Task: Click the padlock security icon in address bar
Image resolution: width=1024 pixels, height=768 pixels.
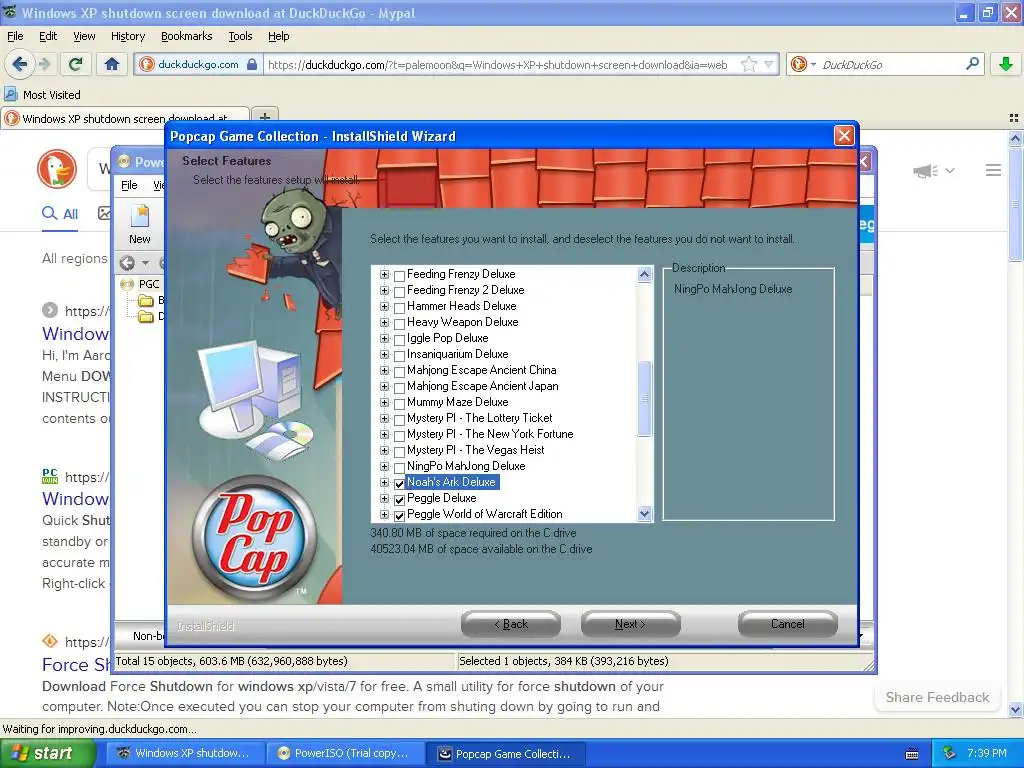Action: click(x=251, y=64)
